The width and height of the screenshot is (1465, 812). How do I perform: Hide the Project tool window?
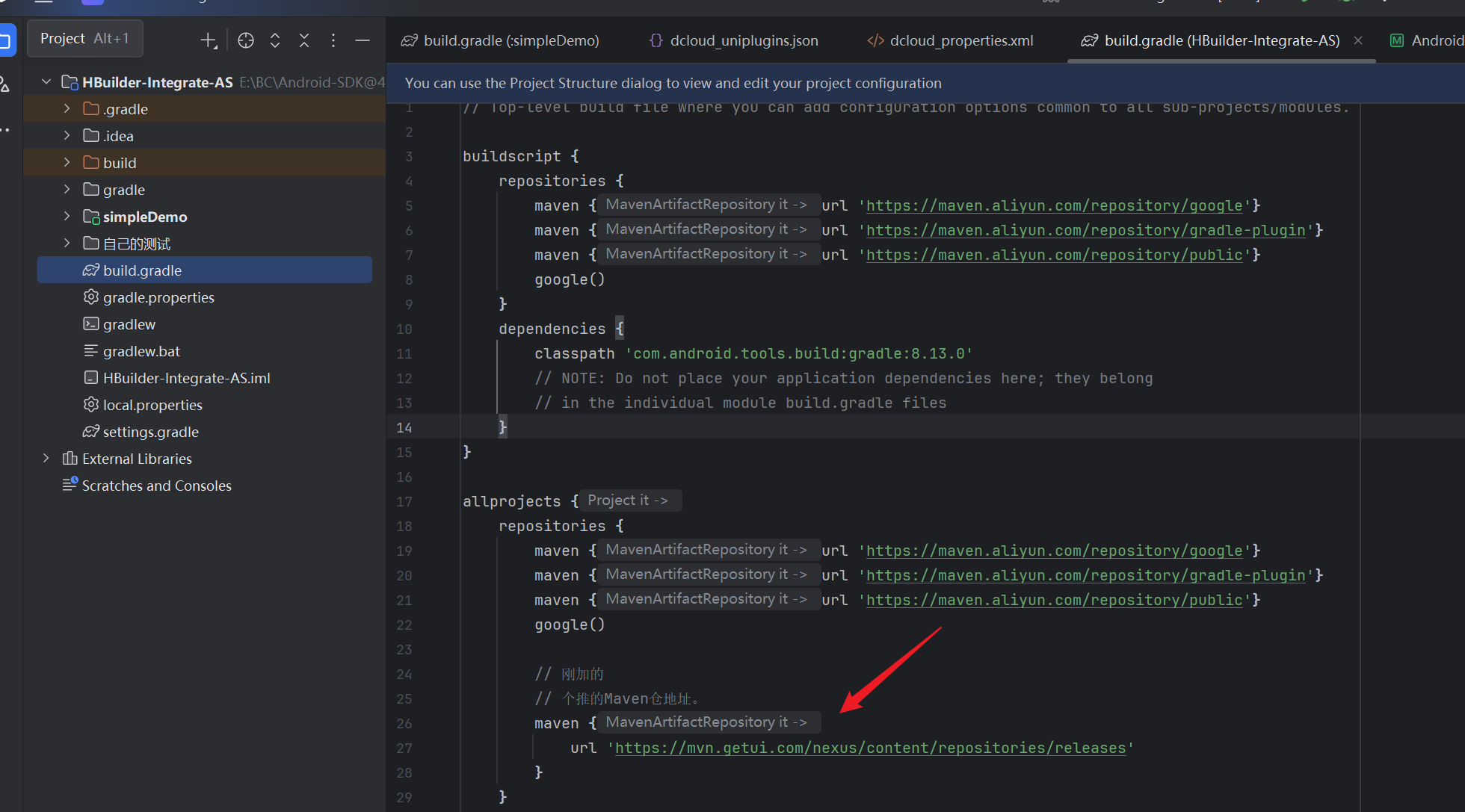pos(363,40)
